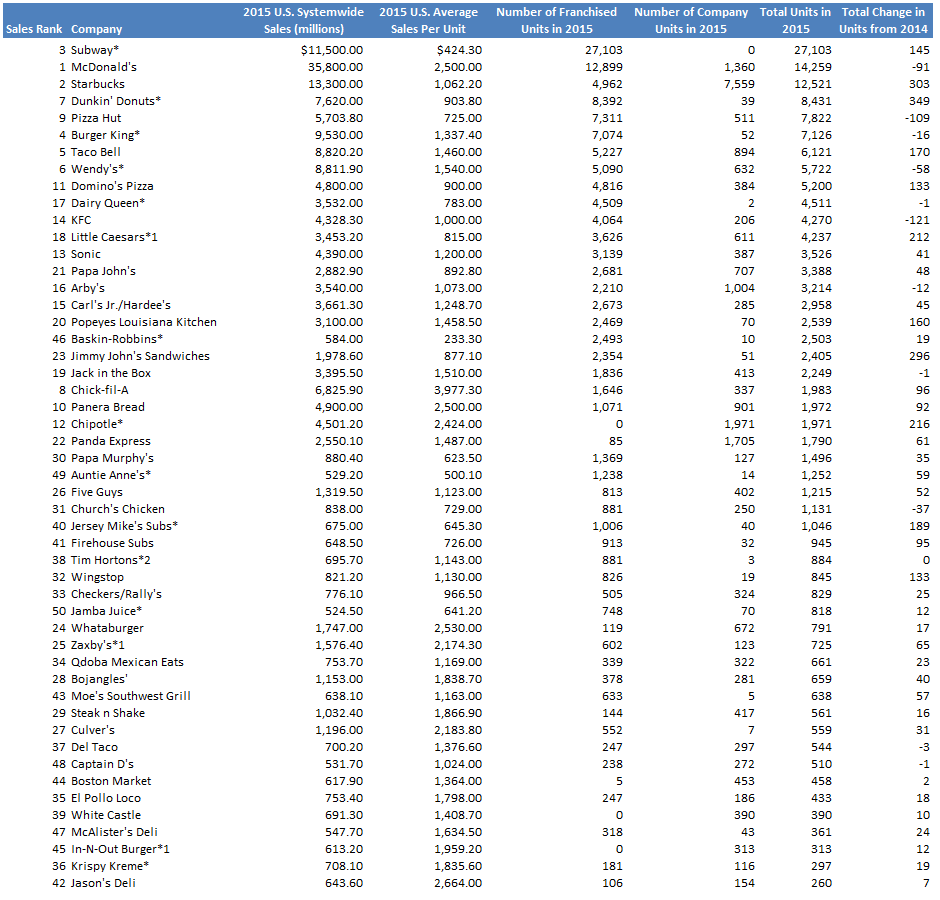Select the Five Guys cell
Image resolution: width=940 pixels, height=900 pixels.
(97, 492)
